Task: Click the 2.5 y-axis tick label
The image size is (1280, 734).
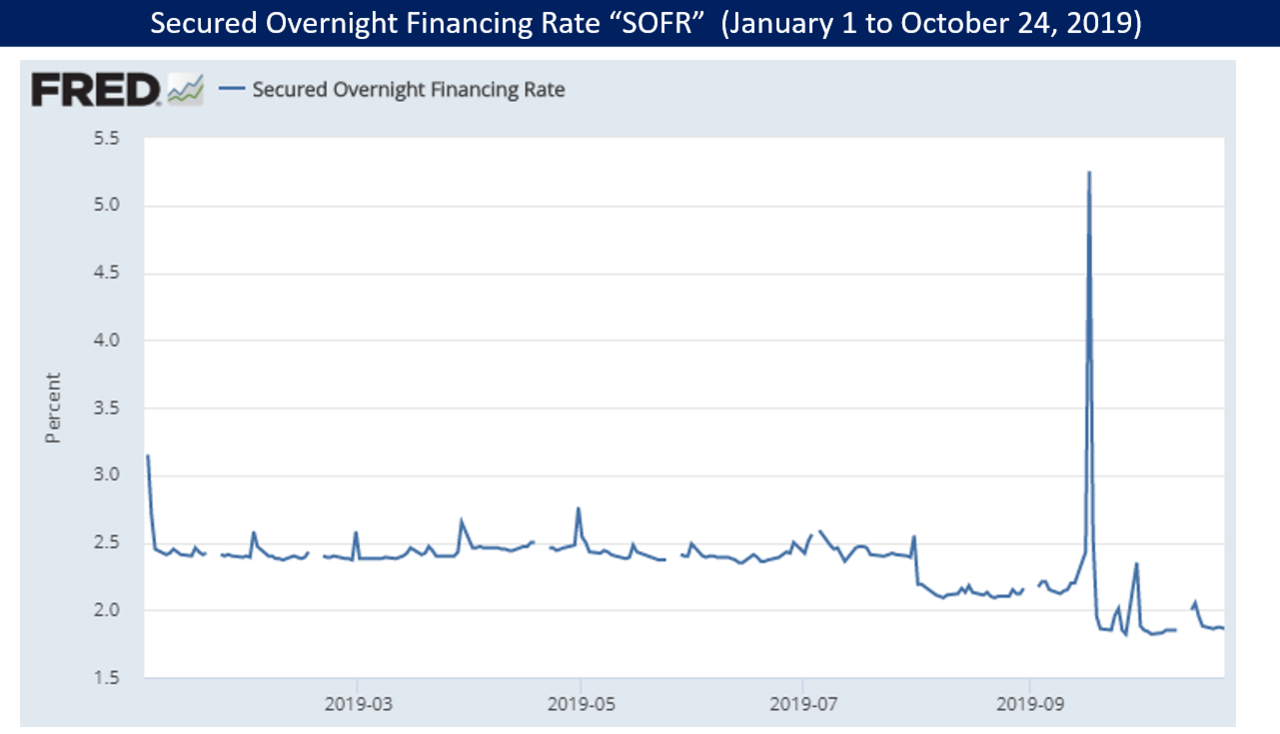Action: (106, 543)
